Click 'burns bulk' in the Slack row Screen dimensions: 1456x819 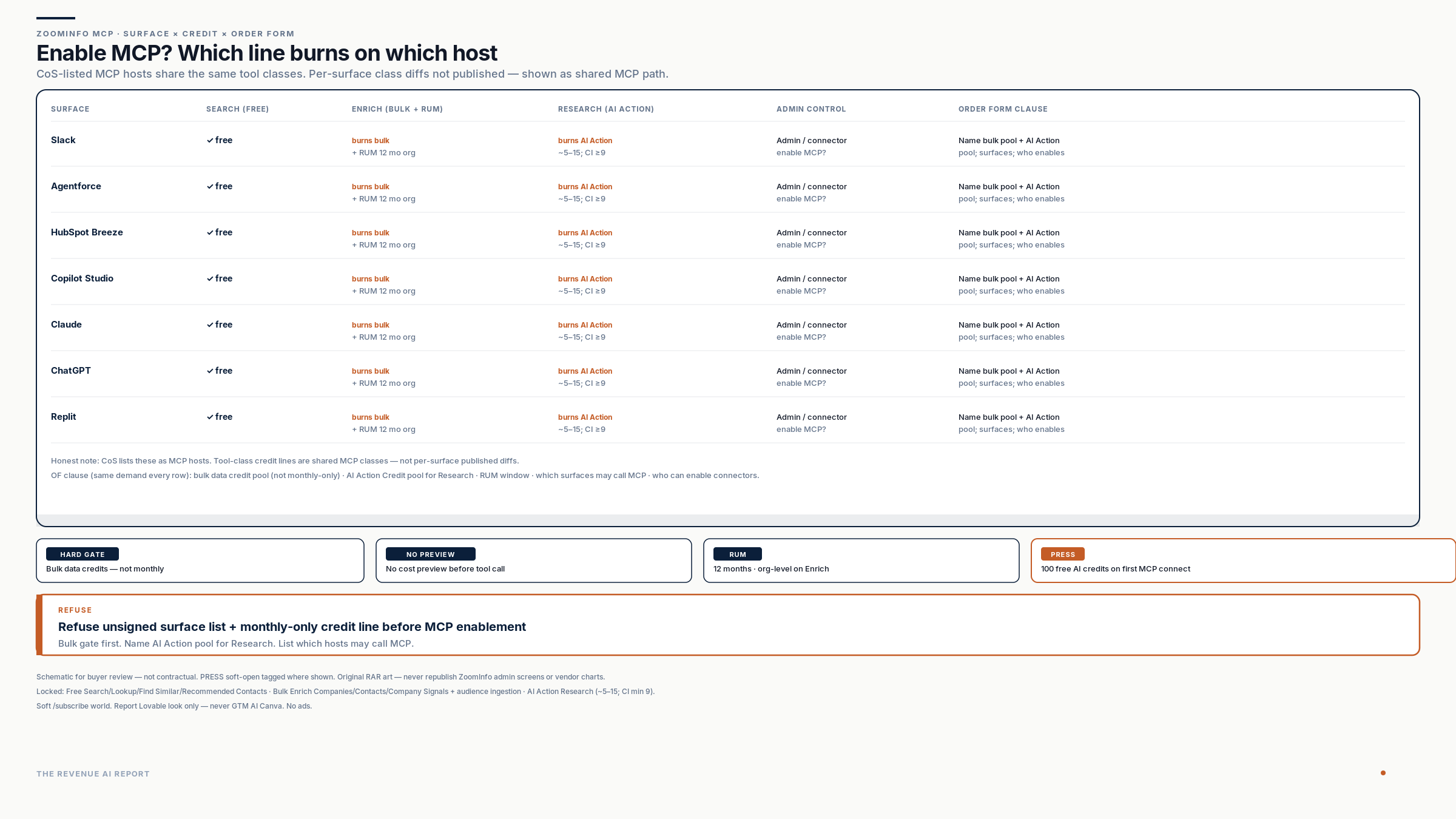371,141
